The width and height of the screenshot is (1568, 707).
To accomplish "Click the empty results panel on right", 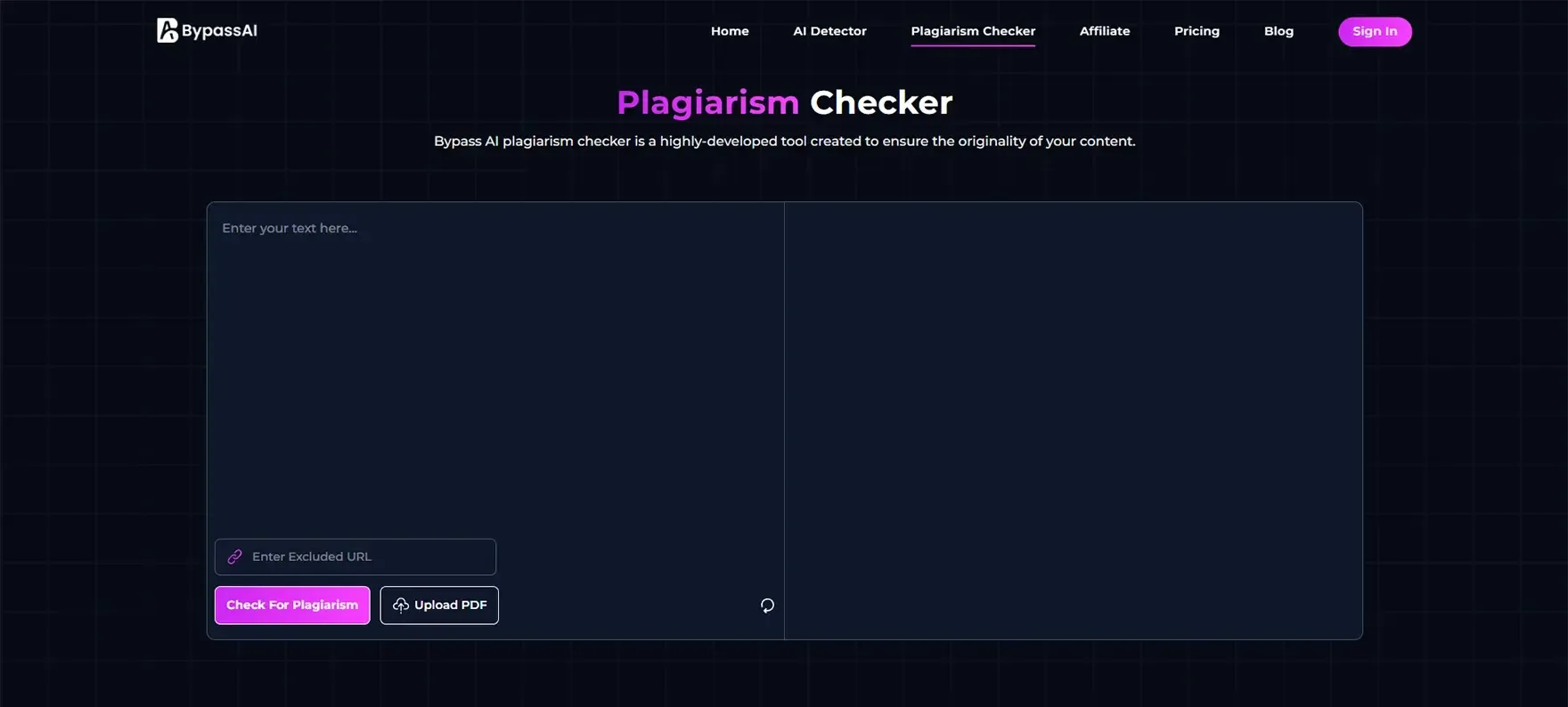I will pos(1073,419).
